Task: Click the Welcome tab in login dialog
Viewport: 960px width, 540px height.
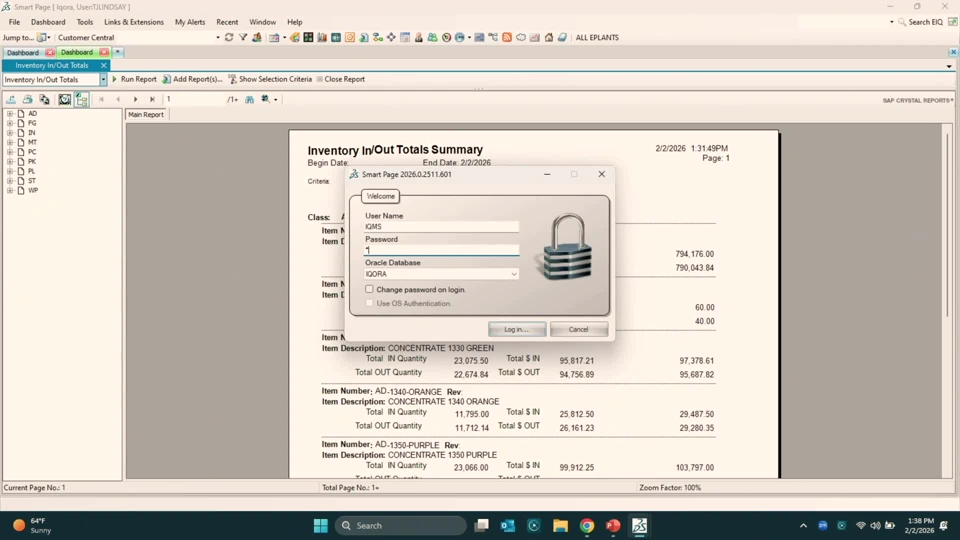Action: (380, 196)
